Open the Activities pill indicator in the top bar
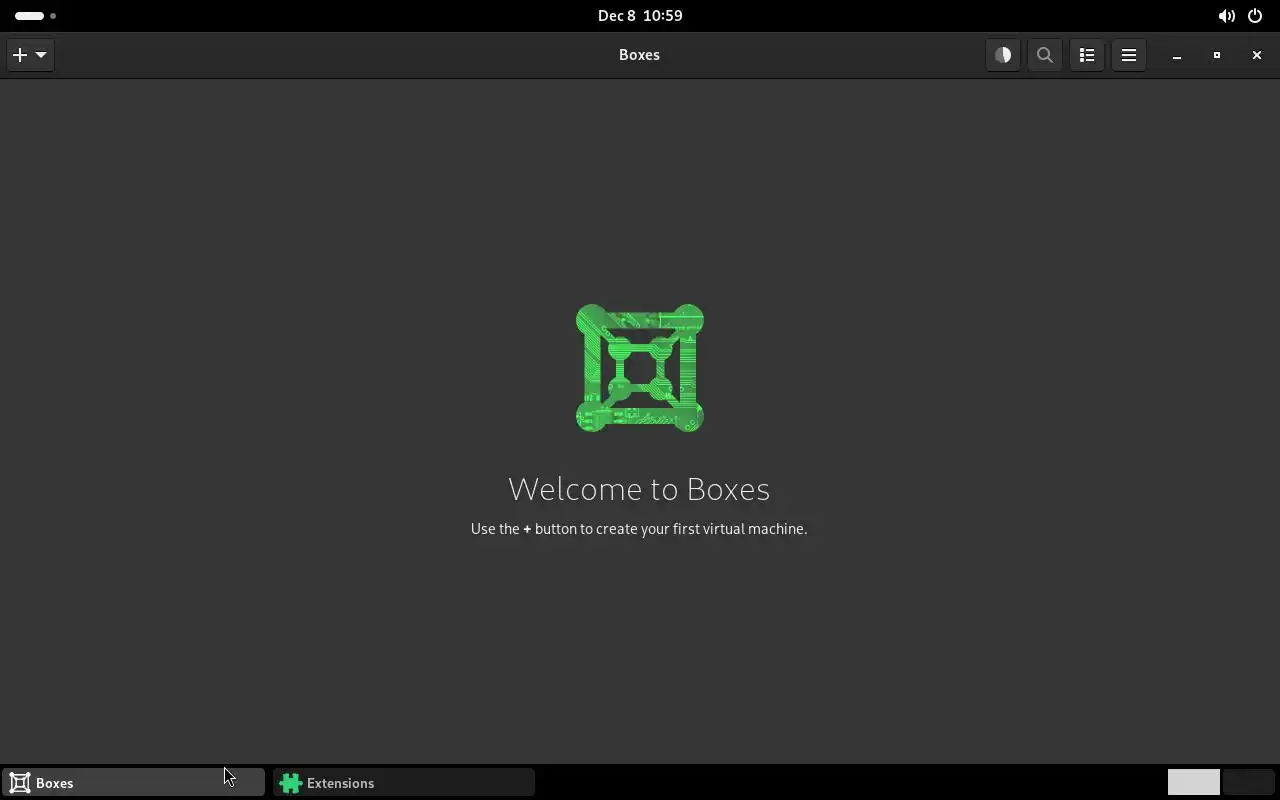This screenshot has width=1280, height=800. click(35, 16)
